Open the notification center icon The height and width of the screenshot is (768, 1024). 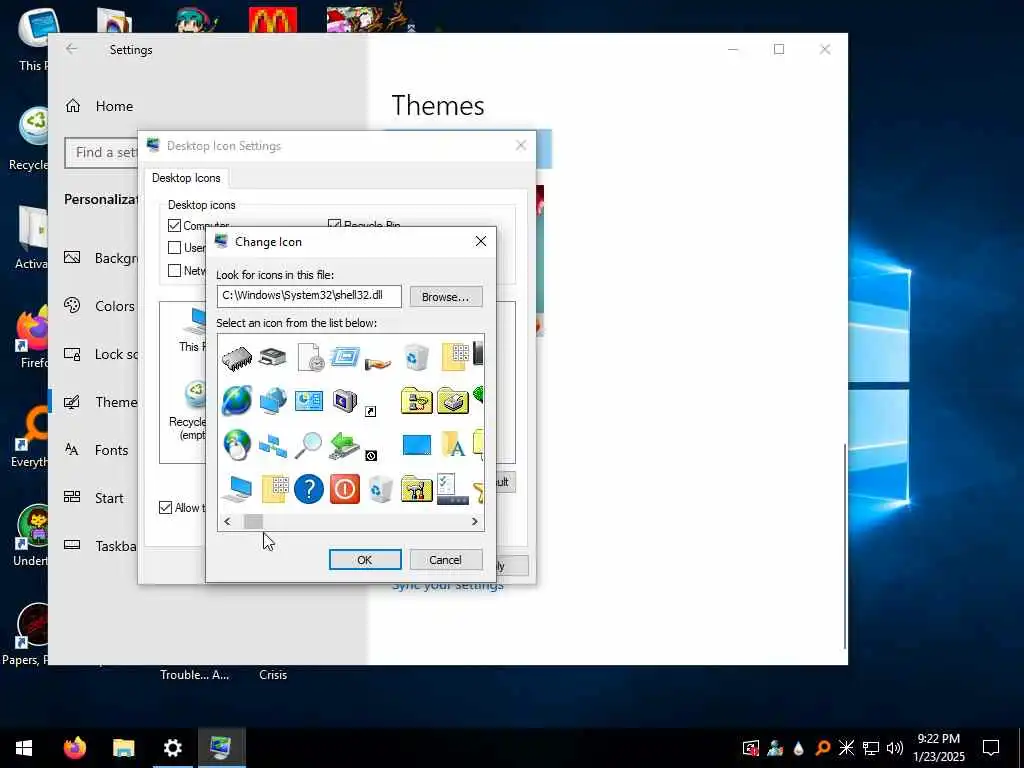(991, 748)
